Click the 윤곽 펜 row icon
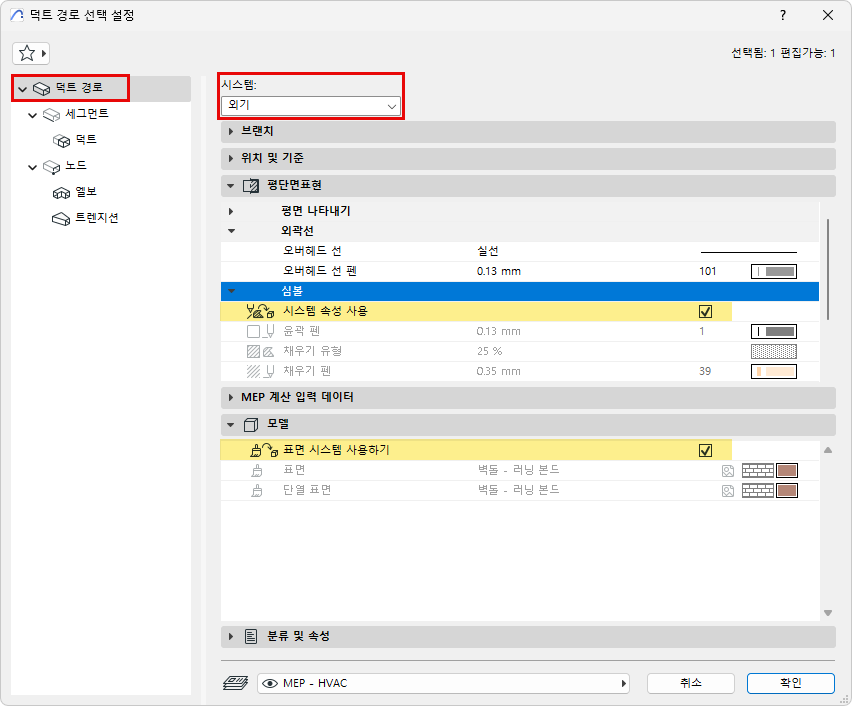Screen dimensions: 852x706 click(x=260, y=332)
